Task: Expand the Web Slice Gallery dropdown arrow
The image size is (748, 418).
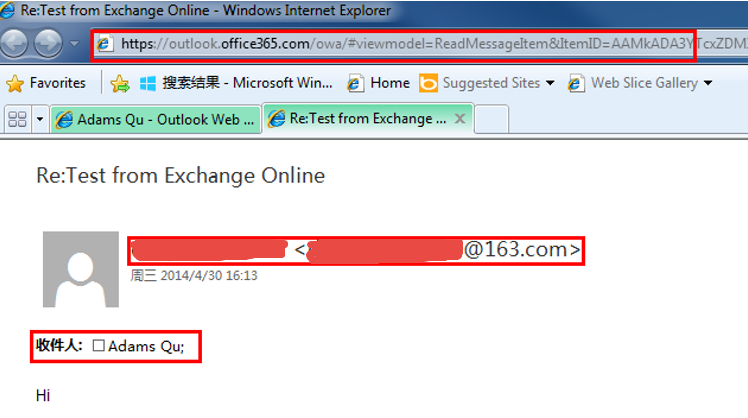Action: tap(708, 83)
